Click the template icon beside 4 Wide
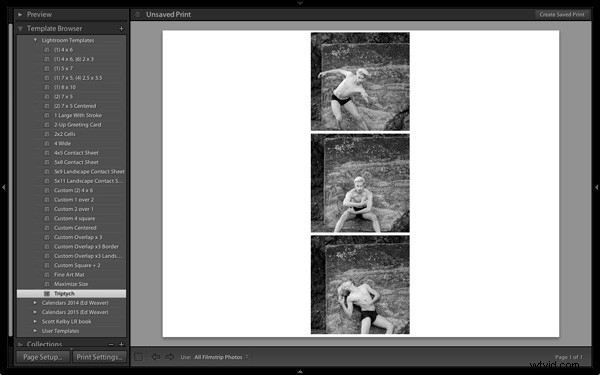This screenshot has height=375, width=600. click(47, 143)
